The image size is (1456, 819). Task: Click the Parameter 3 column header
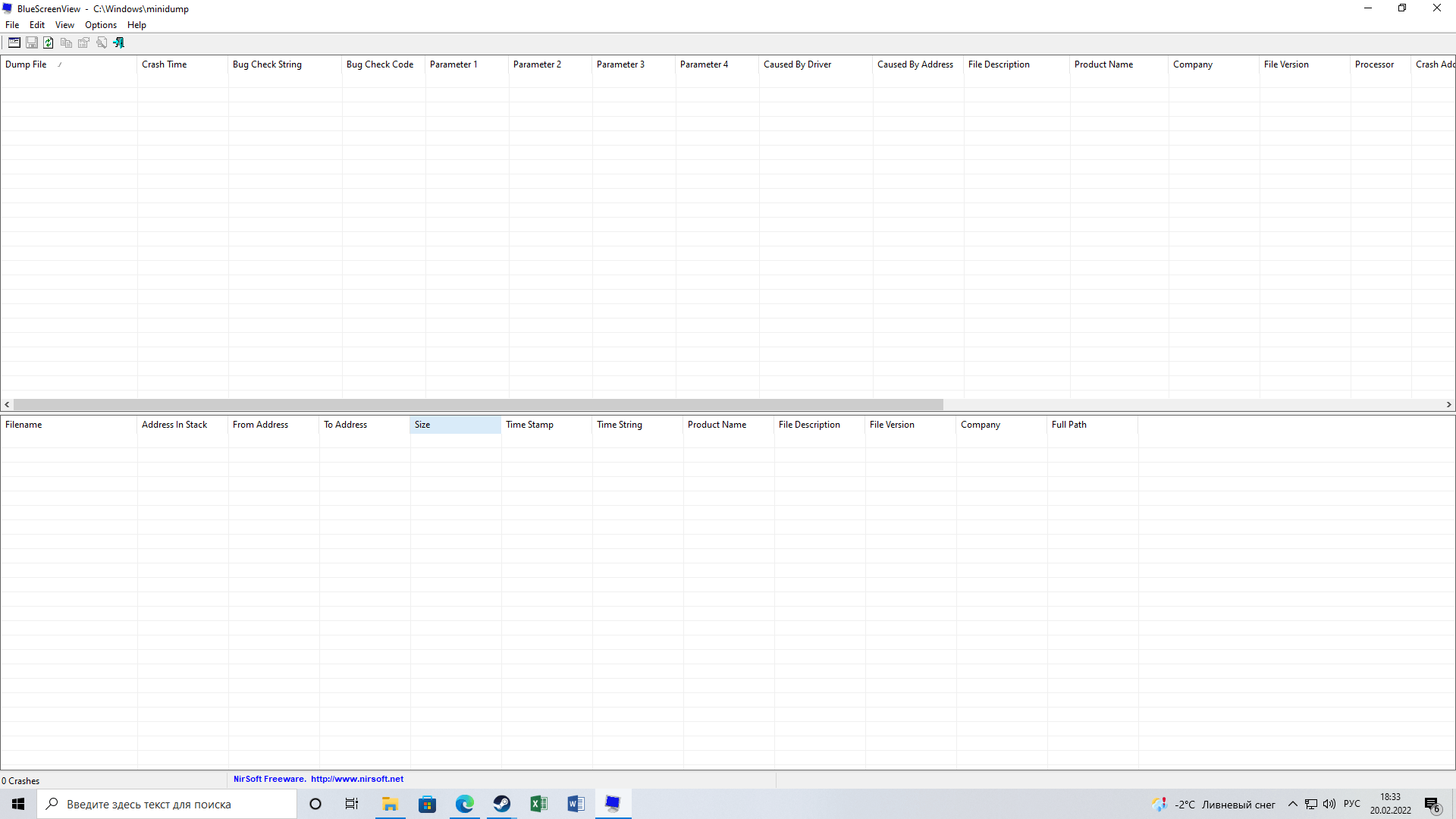tap(633, 64)
